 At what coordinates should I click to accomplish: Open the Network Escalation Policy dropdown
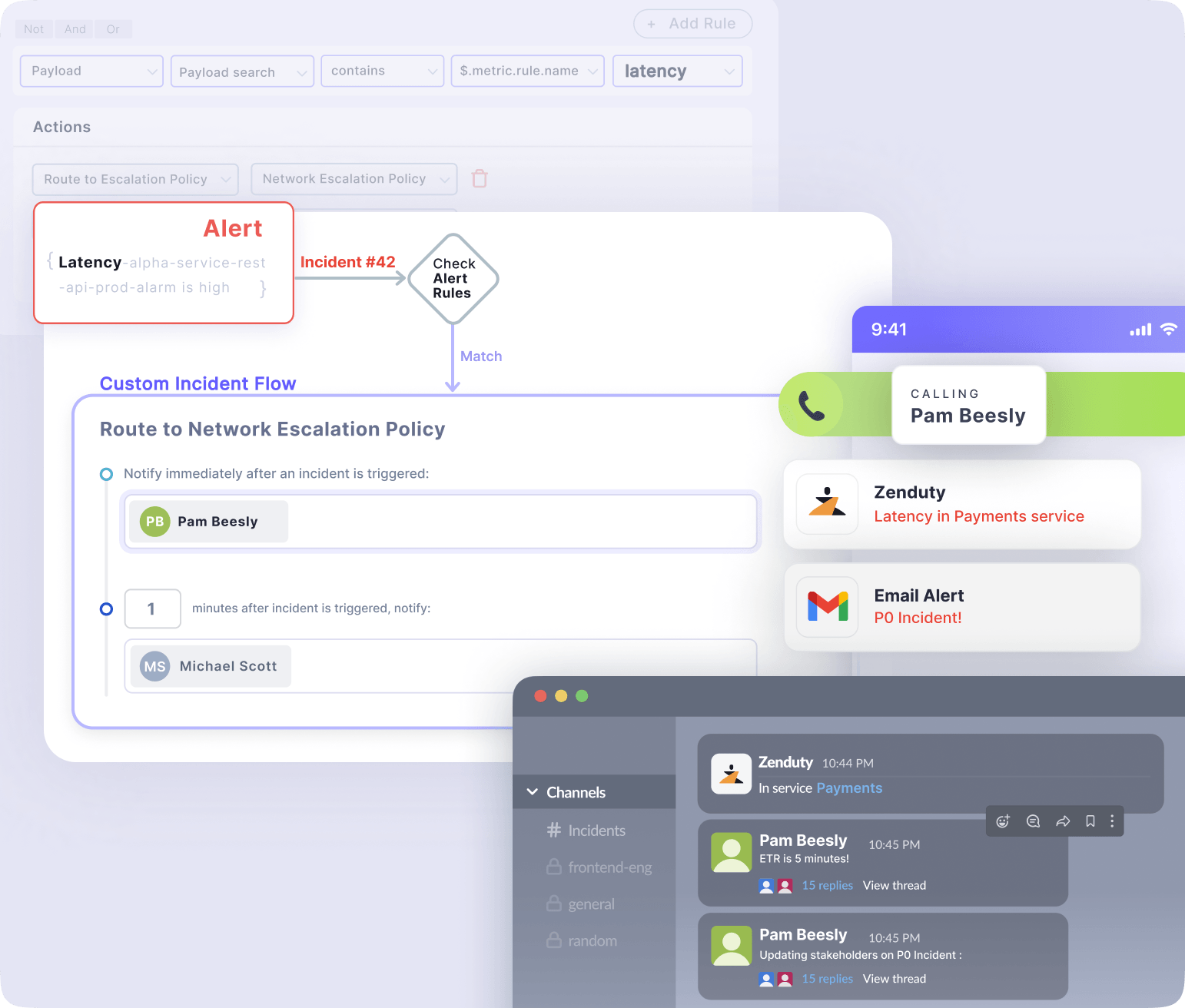(x=353, y=178)
